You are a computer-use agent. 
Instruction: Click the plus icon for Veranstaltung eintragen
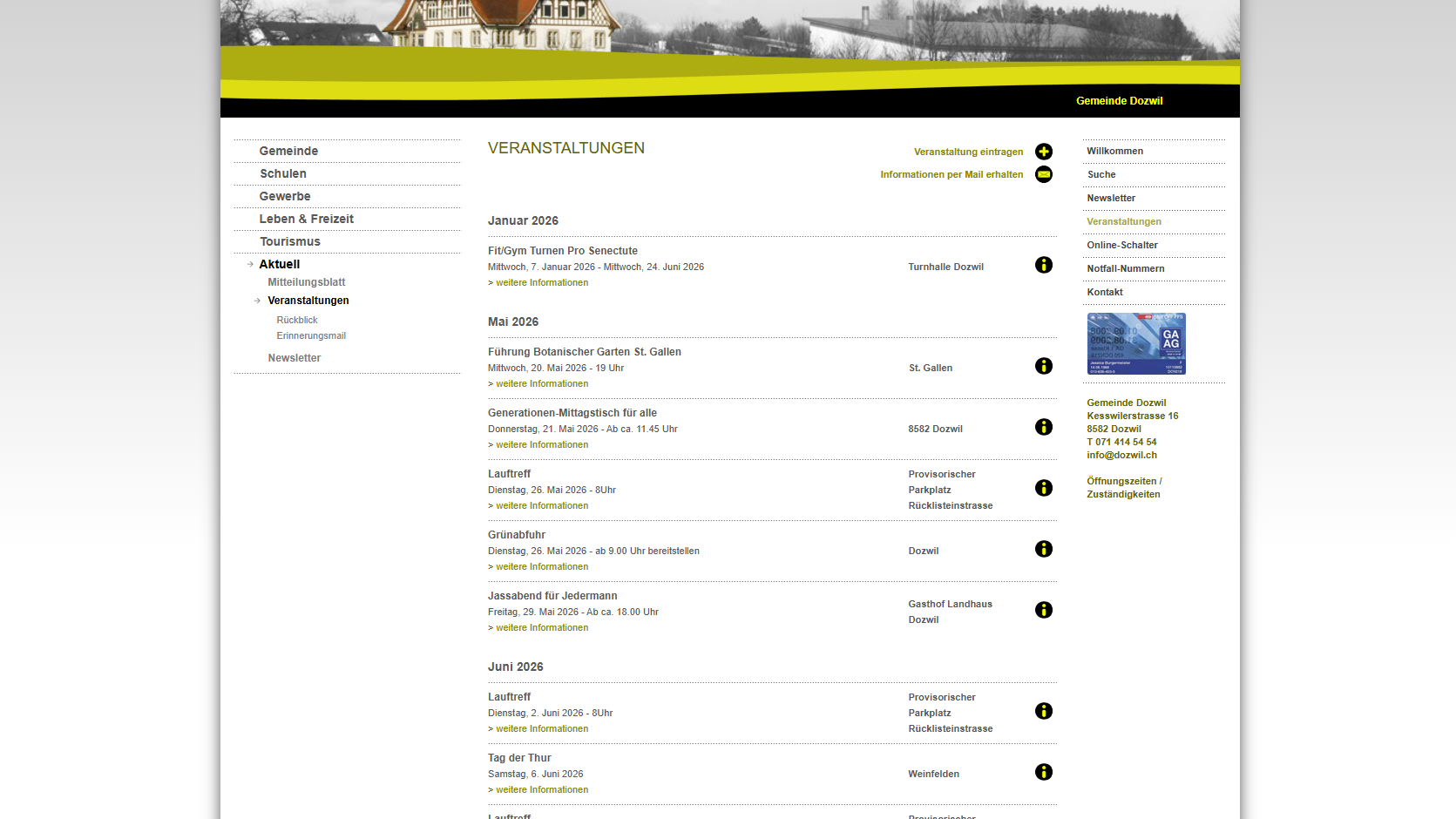[x=1043, y=152]
